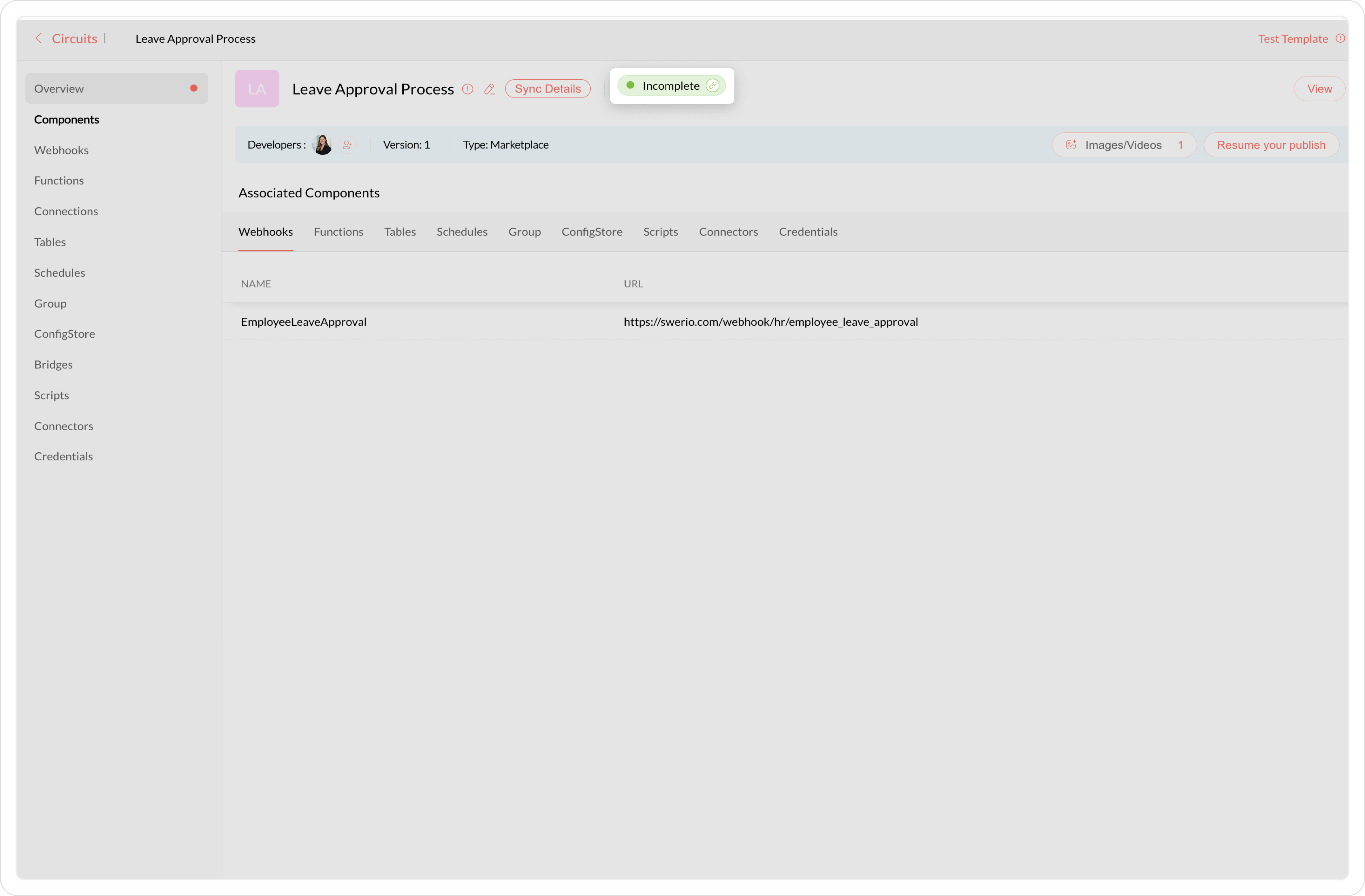1365x896 pixels.
Task: Click the Type: Marketplace label
Action: (506, 145)
